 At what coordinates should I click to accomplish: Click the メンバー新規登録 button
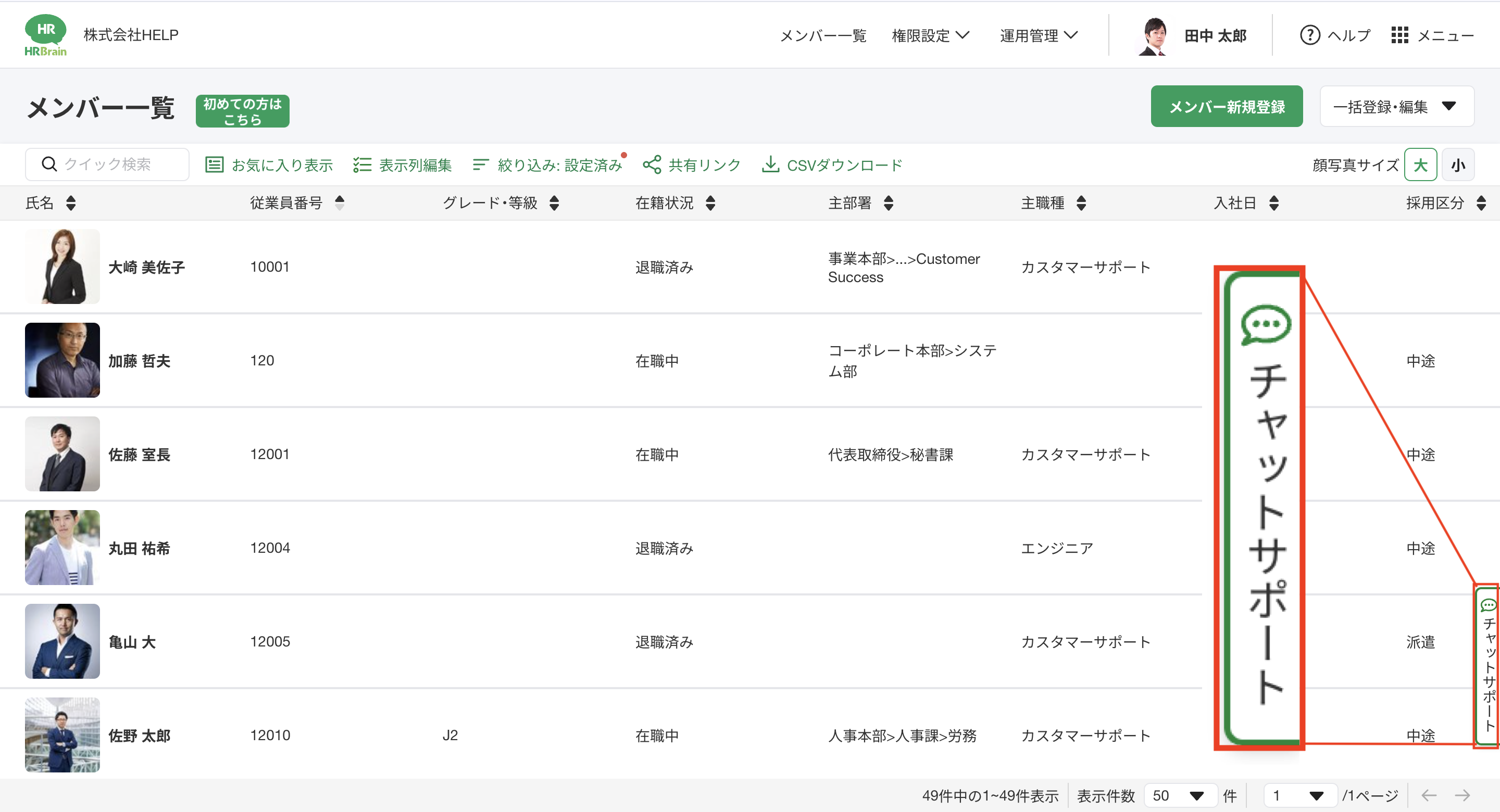1227,106
